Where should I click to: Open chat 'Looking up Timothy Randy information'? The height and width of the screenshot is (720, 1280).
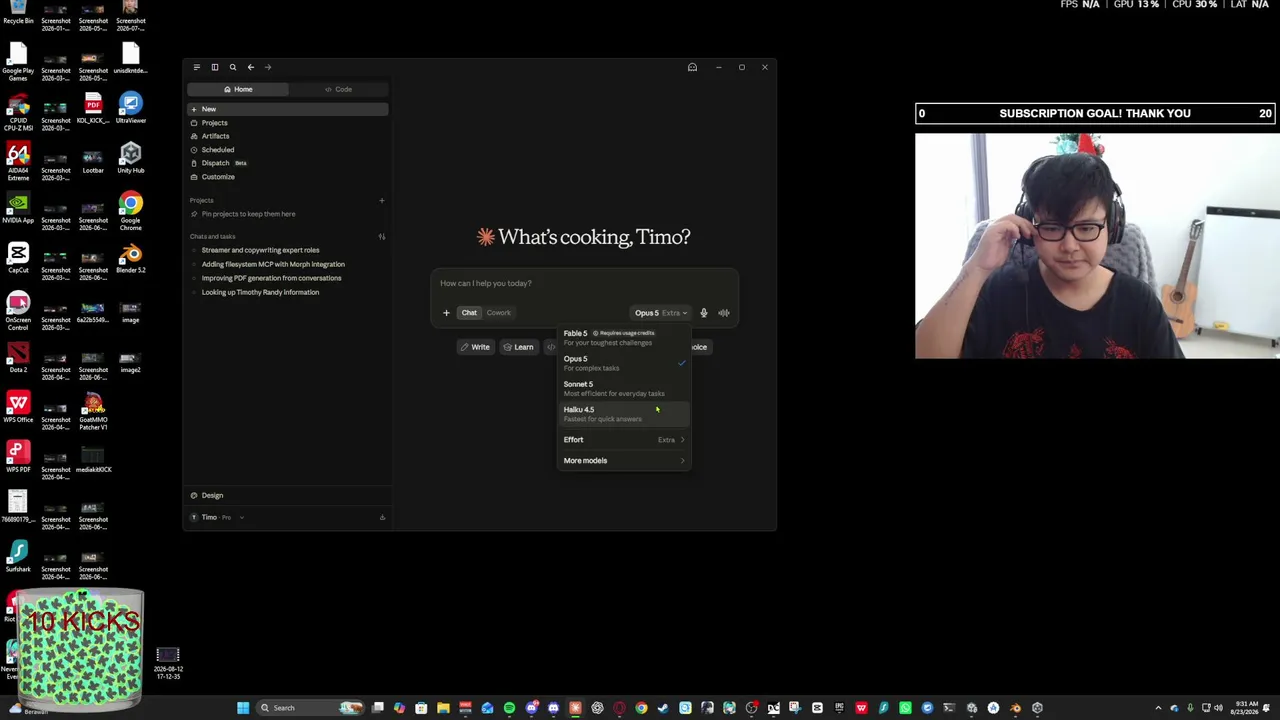(x=288, y=292)
